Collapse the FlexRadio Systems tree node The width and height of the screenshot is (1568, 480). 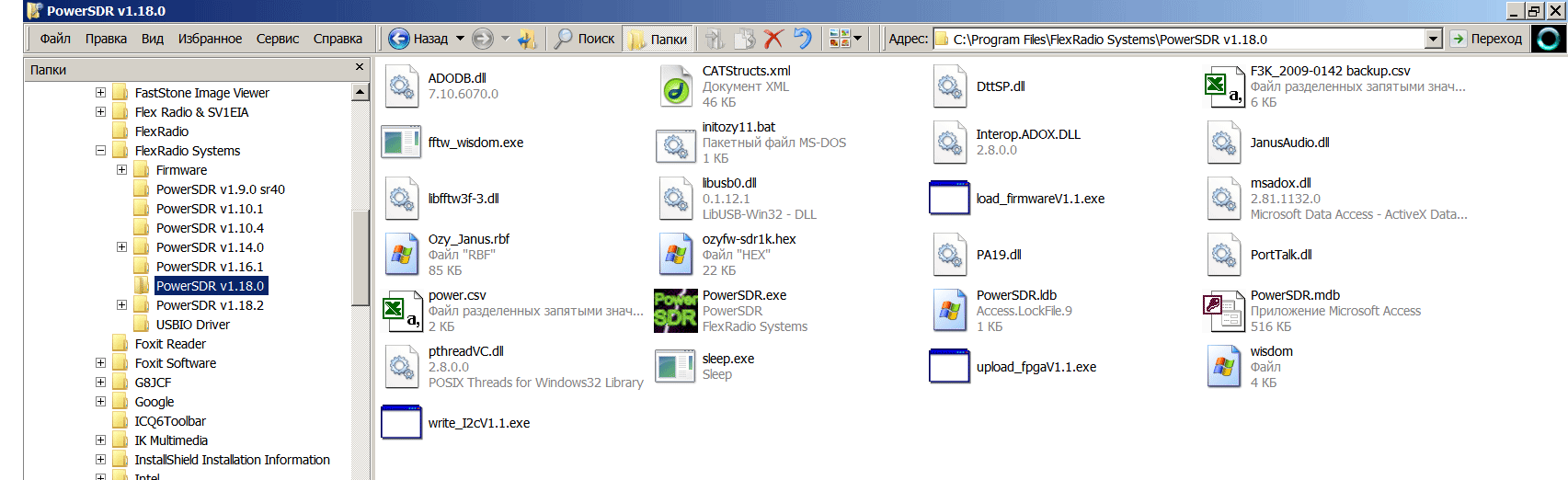[100, 151]
